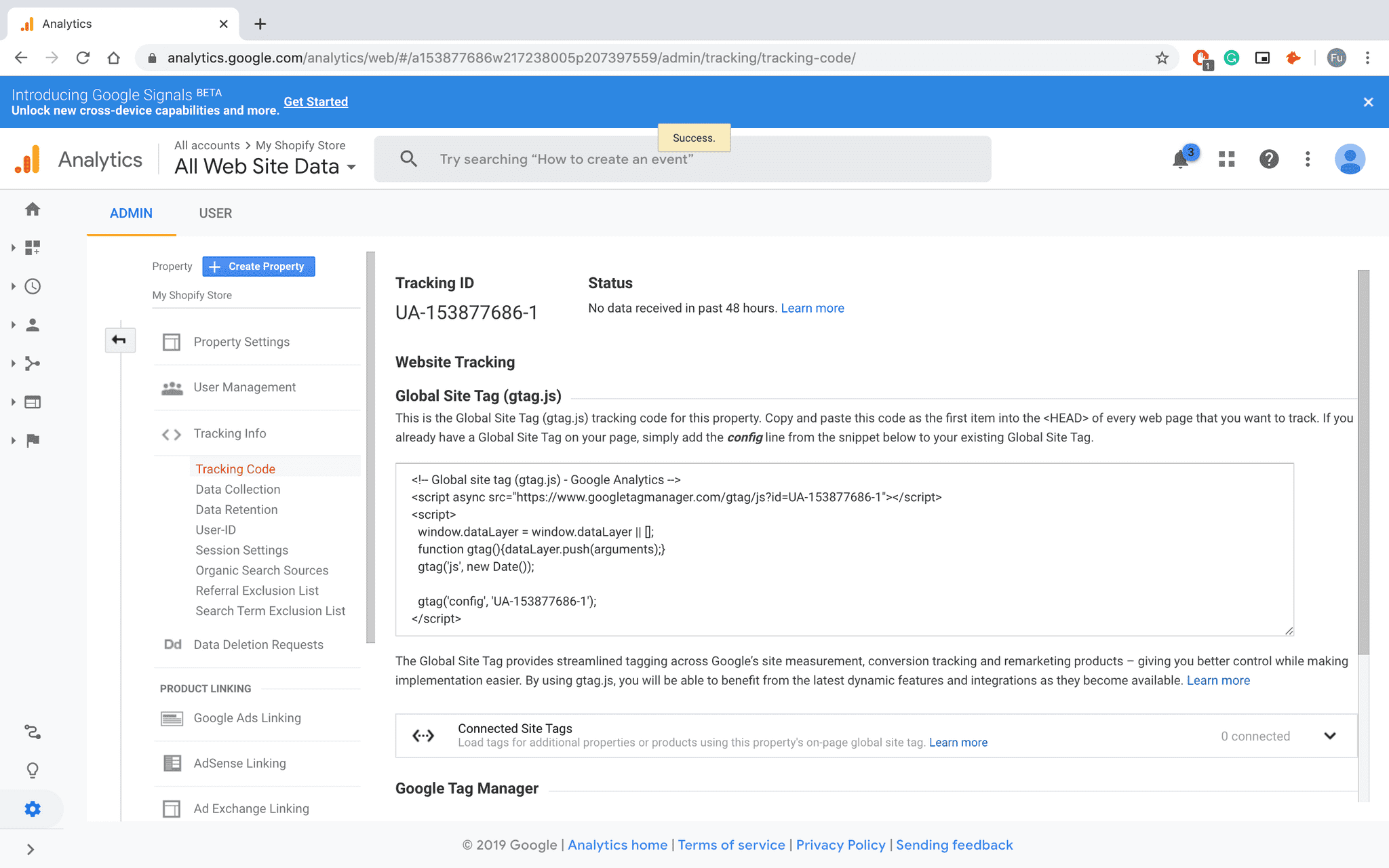Image resolution: width=1389 pixels, height=868 pixels.
Task: Click the Analytics logo icon
Action: click(x=28, y=159)
